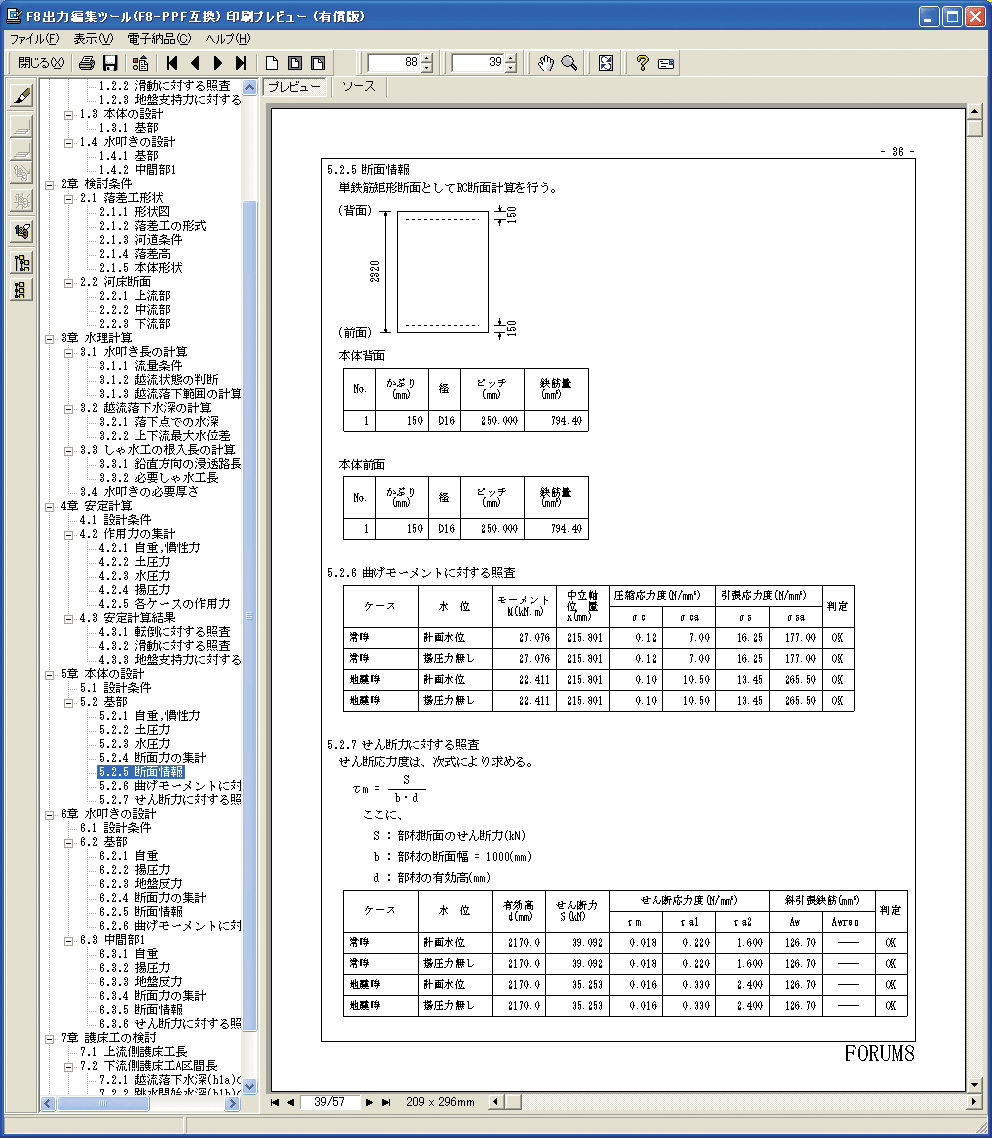The image size is (992, 1138).
Task: Click the fit-to-window icon
Action: point(606,63)
